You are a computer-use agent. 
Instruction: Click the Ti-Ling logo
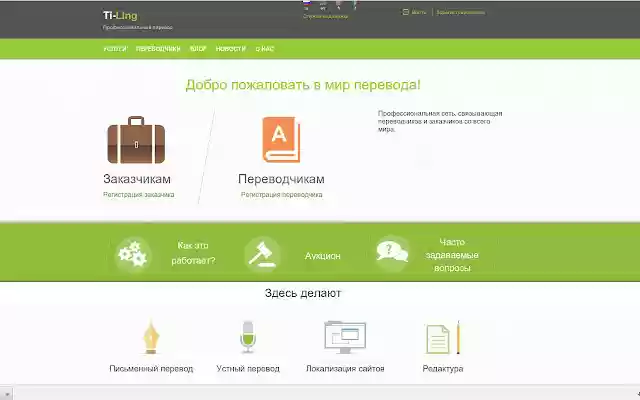[120, 16]
